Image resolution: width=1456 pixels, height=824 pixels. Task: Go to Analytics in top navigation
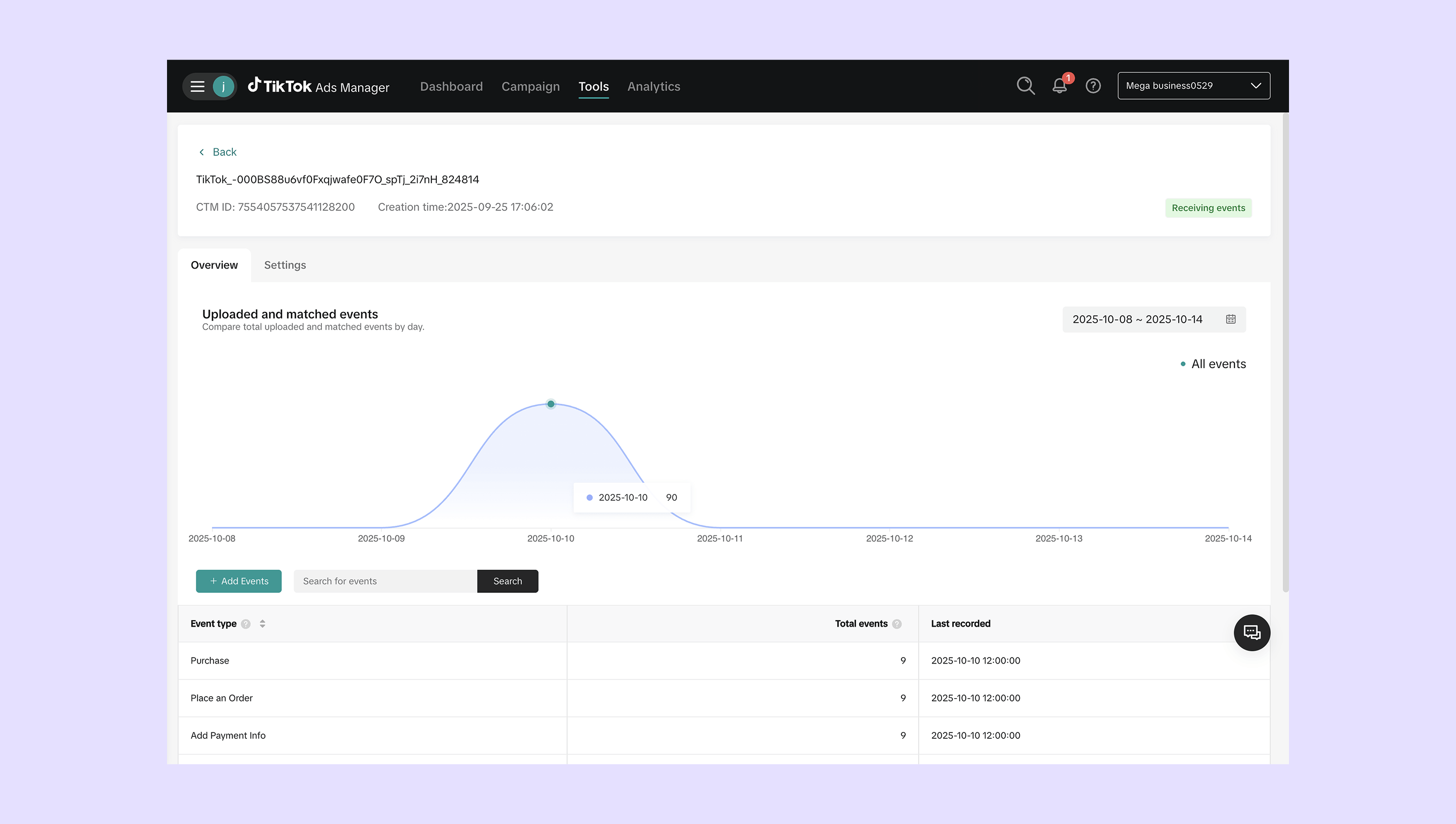(x=653, y=86)
